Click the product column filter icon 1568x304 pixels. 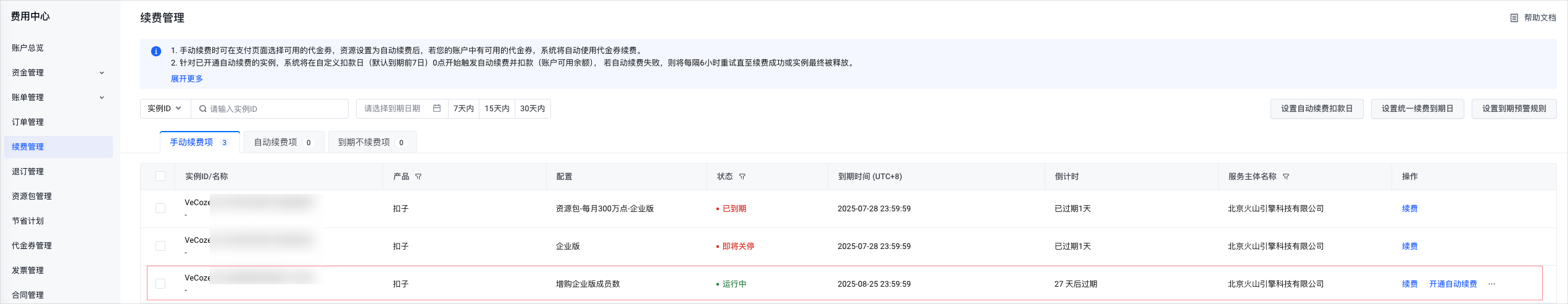418,177
